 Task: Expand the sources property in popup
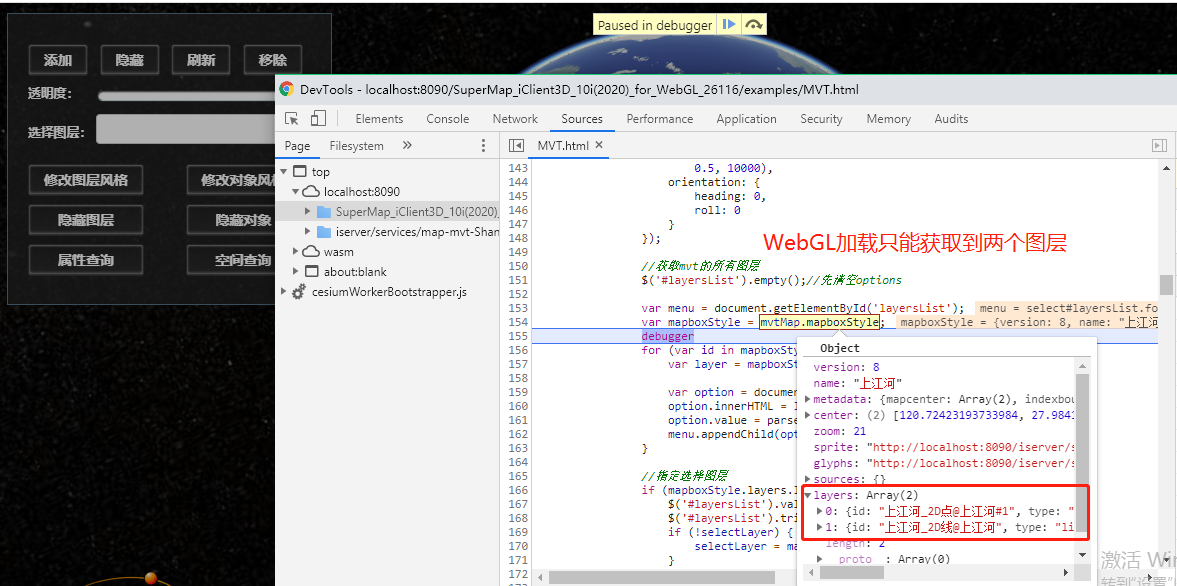(x=808, y=479)
